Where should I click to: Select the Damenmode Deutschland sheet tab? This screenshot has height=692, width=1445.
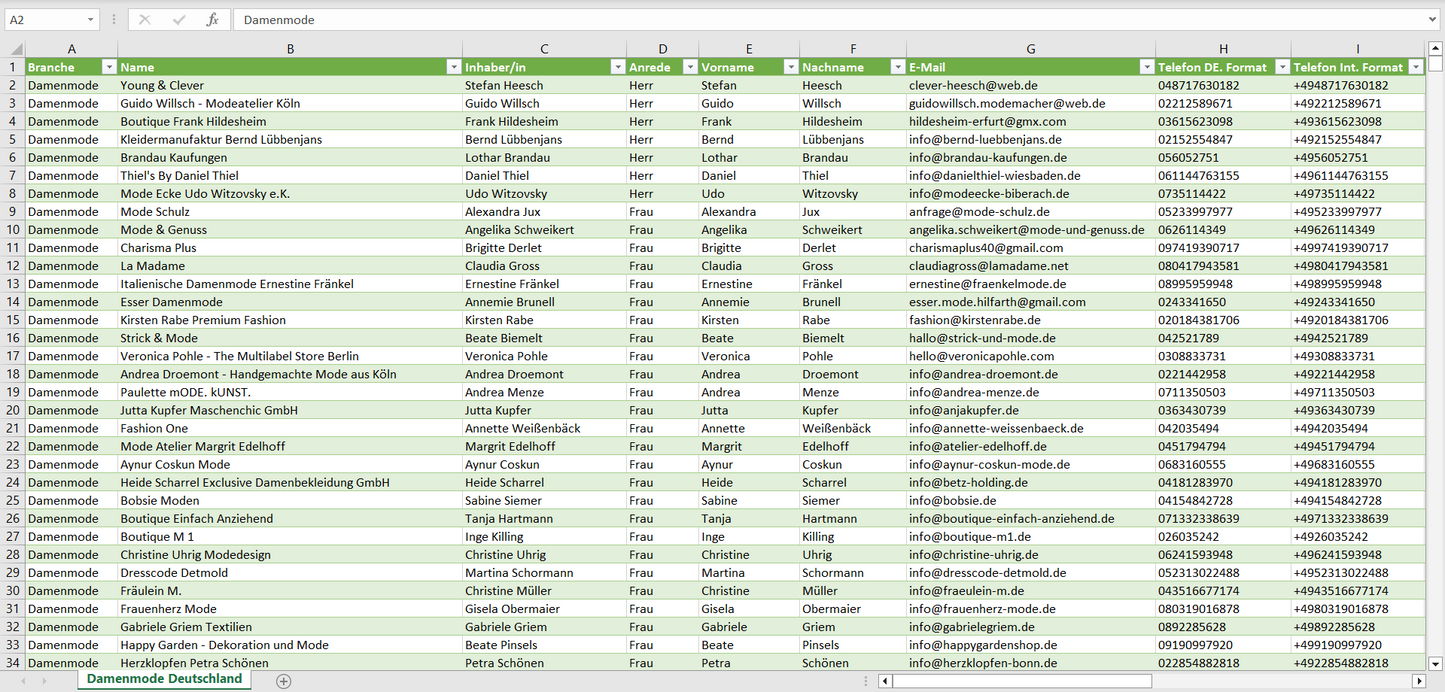[x=164, y=679]
